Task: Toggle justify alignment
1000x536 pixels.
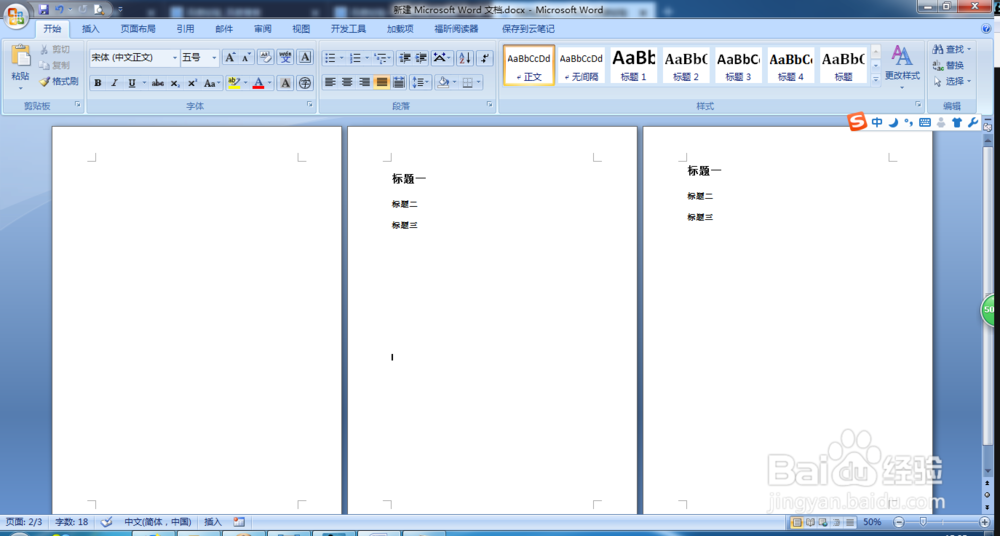Action: click(x=381, y=82)
